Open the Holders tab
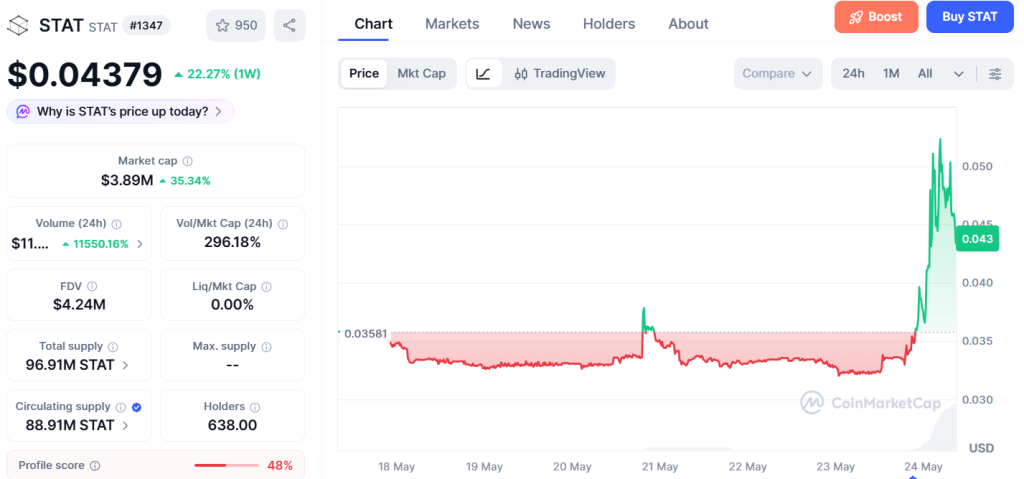The image size is (1024, 479). coord(609,24)
